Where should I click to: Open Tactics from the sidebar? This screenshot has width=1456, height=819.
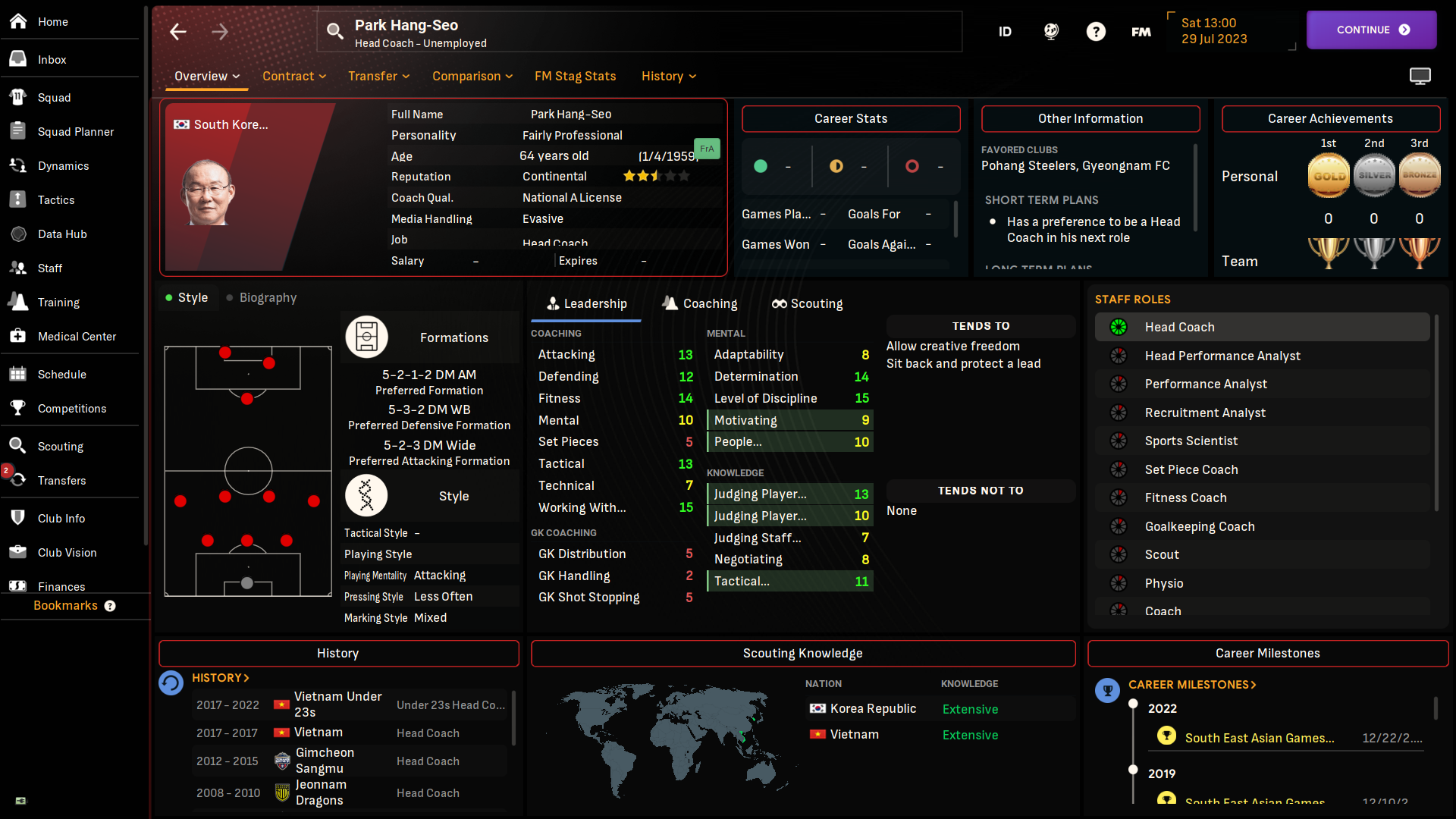point(56,199)
